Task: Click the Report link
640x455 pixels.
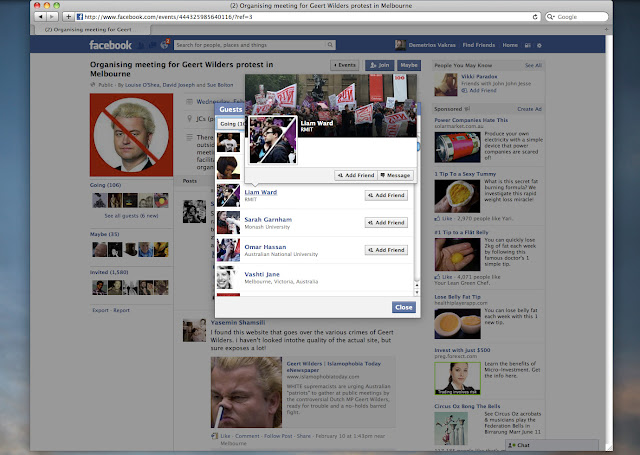Action: point(121,310)
